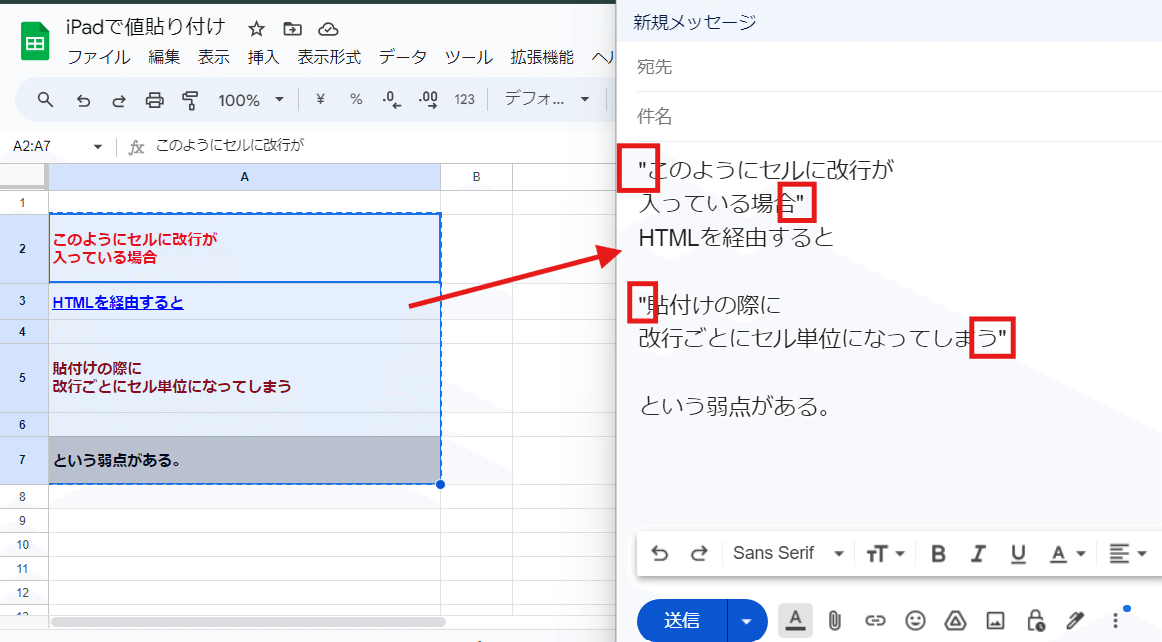The width and height of the screenshot is (1162, 642).
Task: Open the ツール menu
Action: (468, 57)
